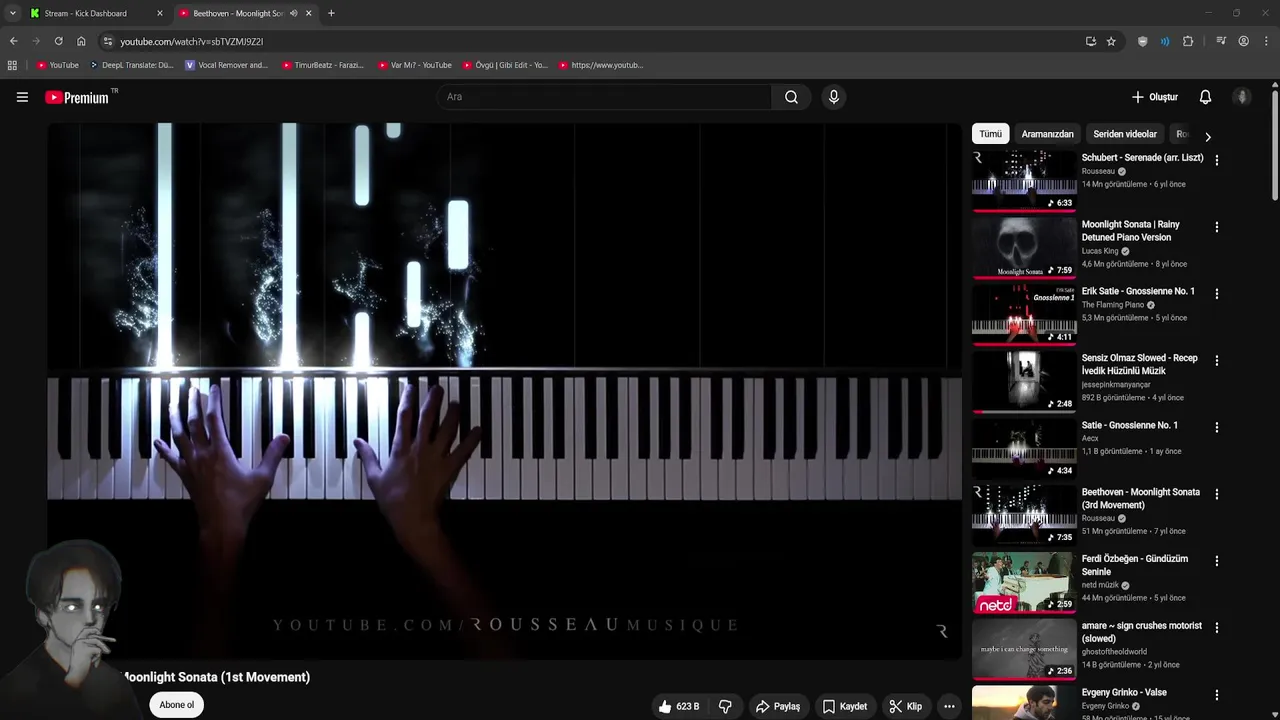Subscribe using Abone ol button
The width and height of the screenshot is (1280, 720).
pyautogui.click(x=176, y=705)
